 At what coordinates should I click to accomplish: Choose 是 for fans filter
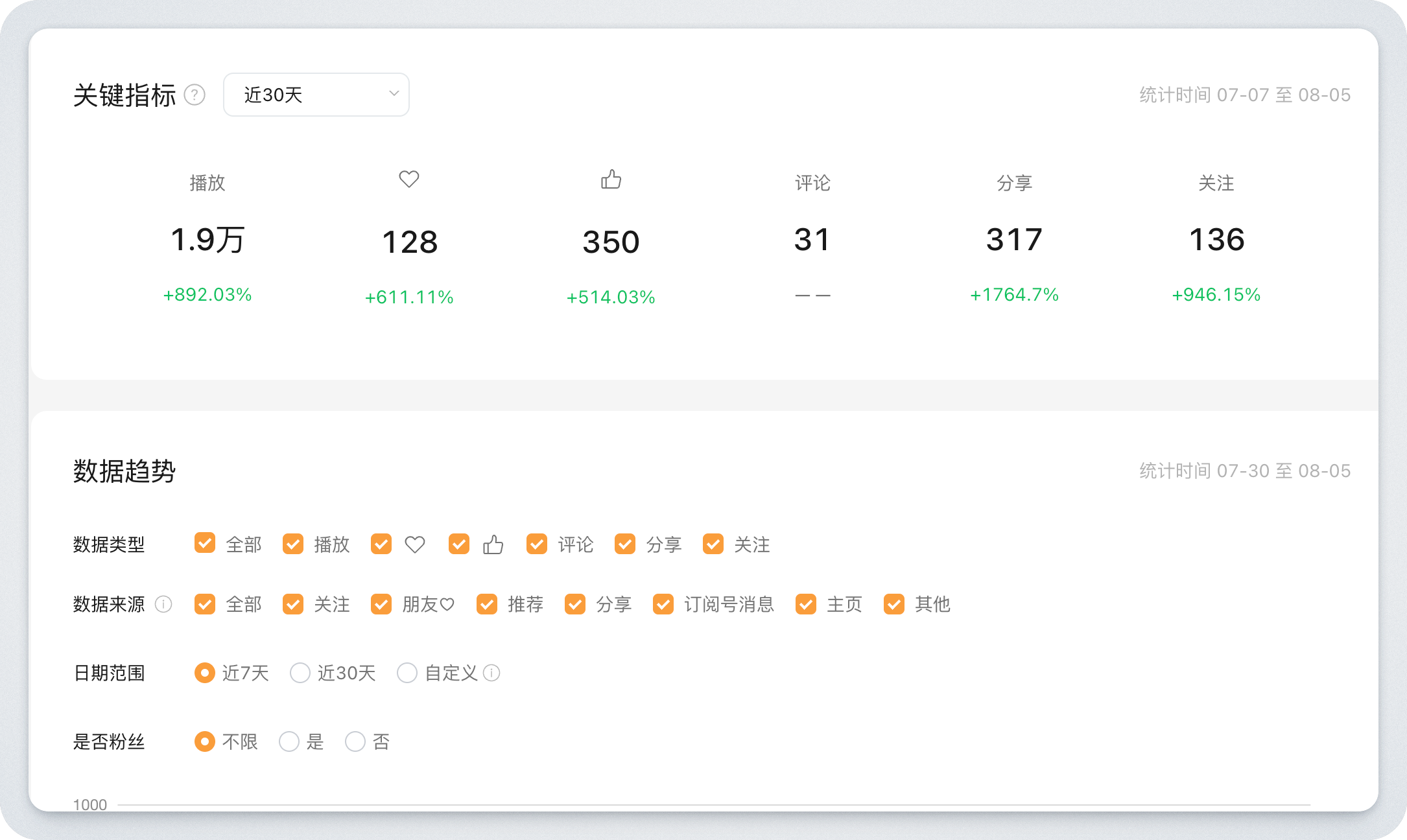pyautogui.click(x=289, y=741)
